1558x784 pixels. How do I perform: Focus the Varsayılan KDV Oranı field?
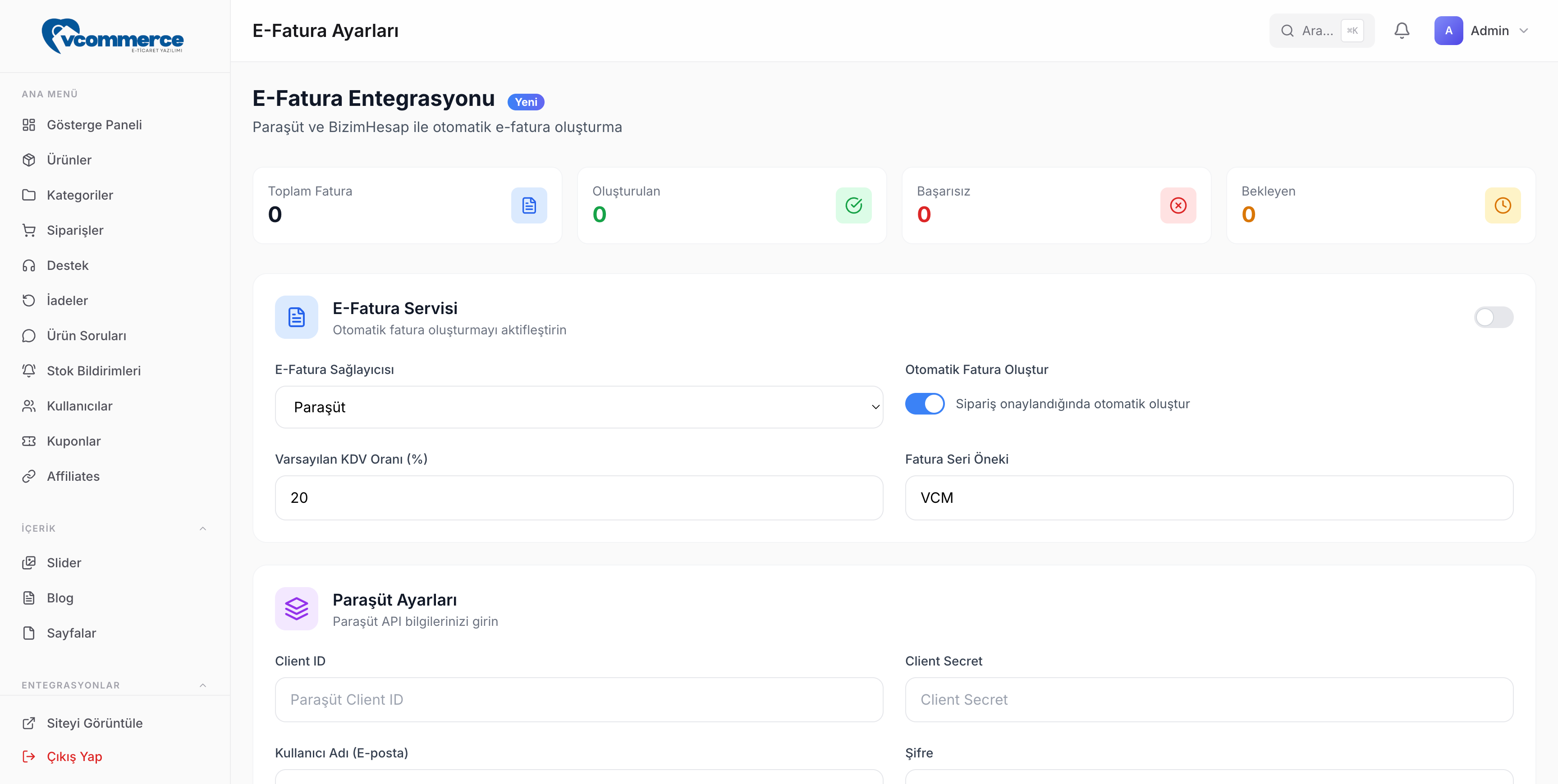tap(578, 497)
